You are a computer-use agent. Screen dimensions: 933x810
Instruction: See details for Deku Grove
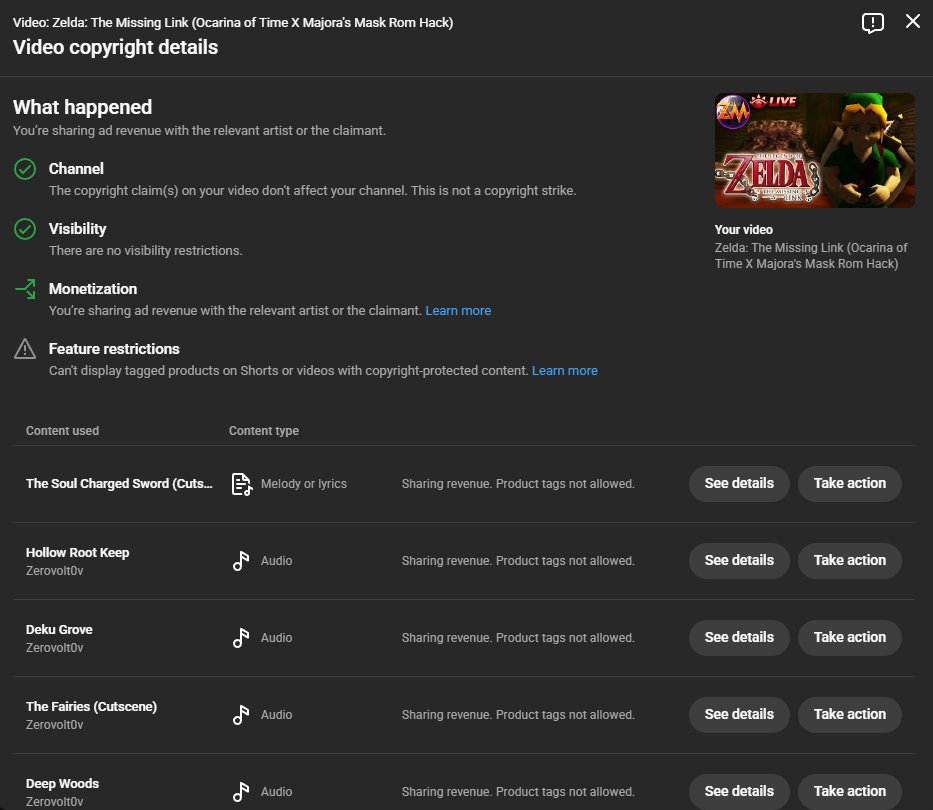coord(739,637)
